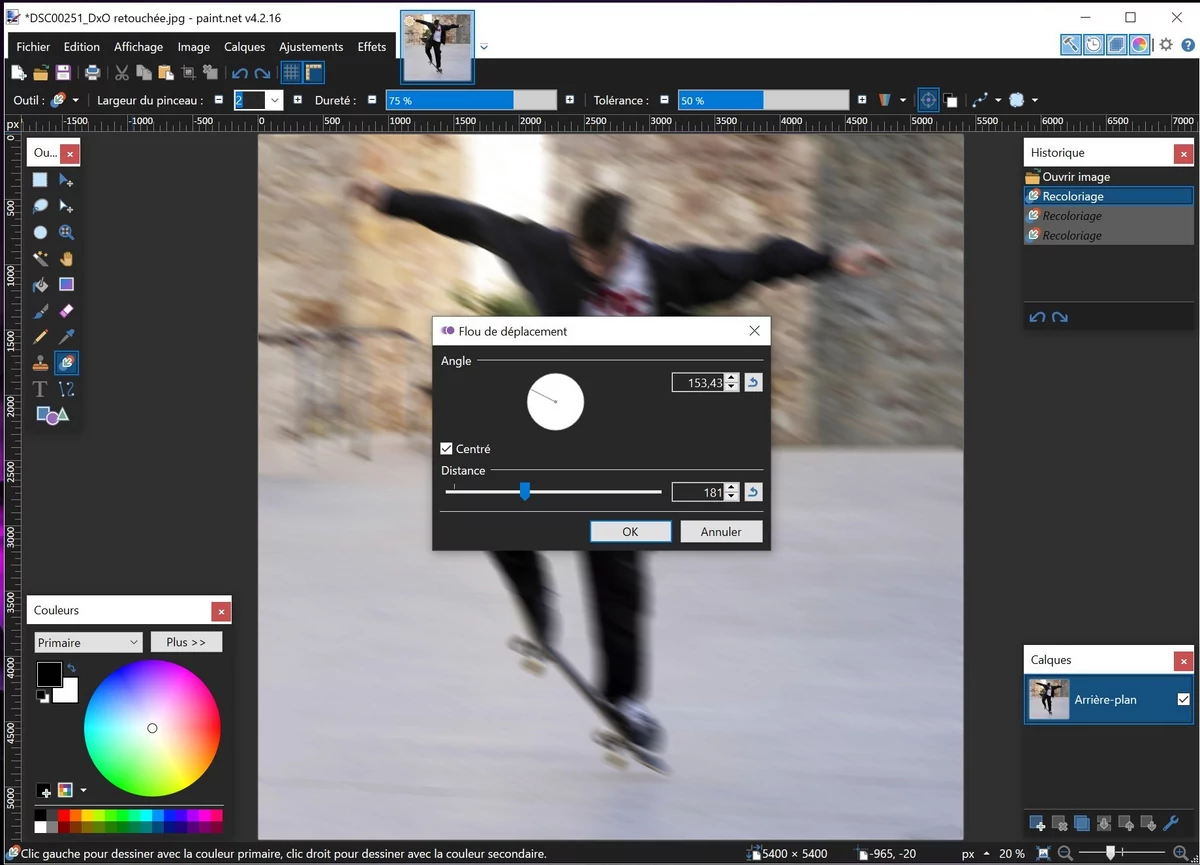The image size is (1200, 865).
Task: Open units px selector arrow in status bar
Action: click(x=985, y=854)
